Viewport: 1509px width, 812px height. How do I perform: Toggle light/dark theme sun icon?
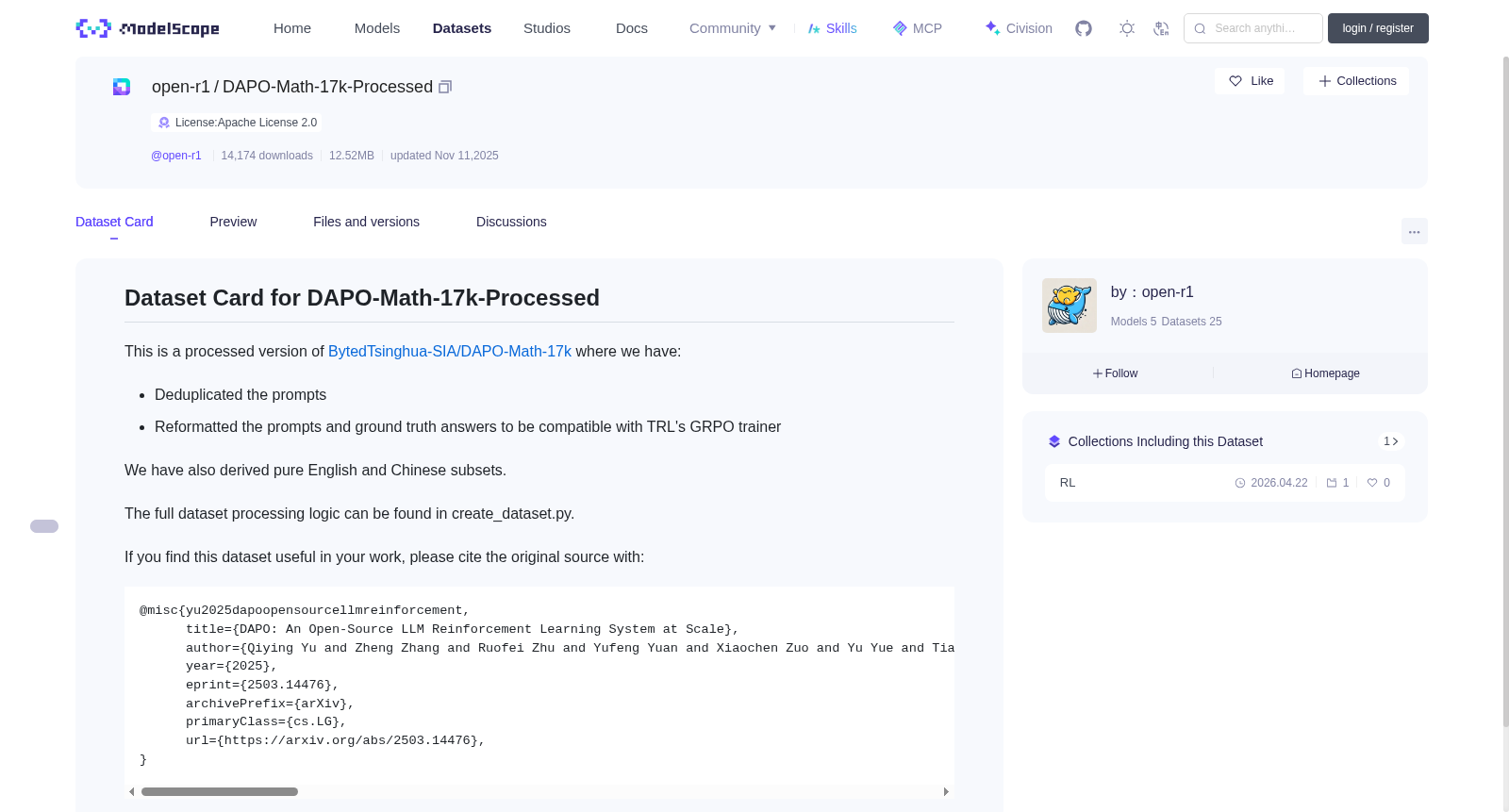pyautogui.click(x=1127, y=28)
